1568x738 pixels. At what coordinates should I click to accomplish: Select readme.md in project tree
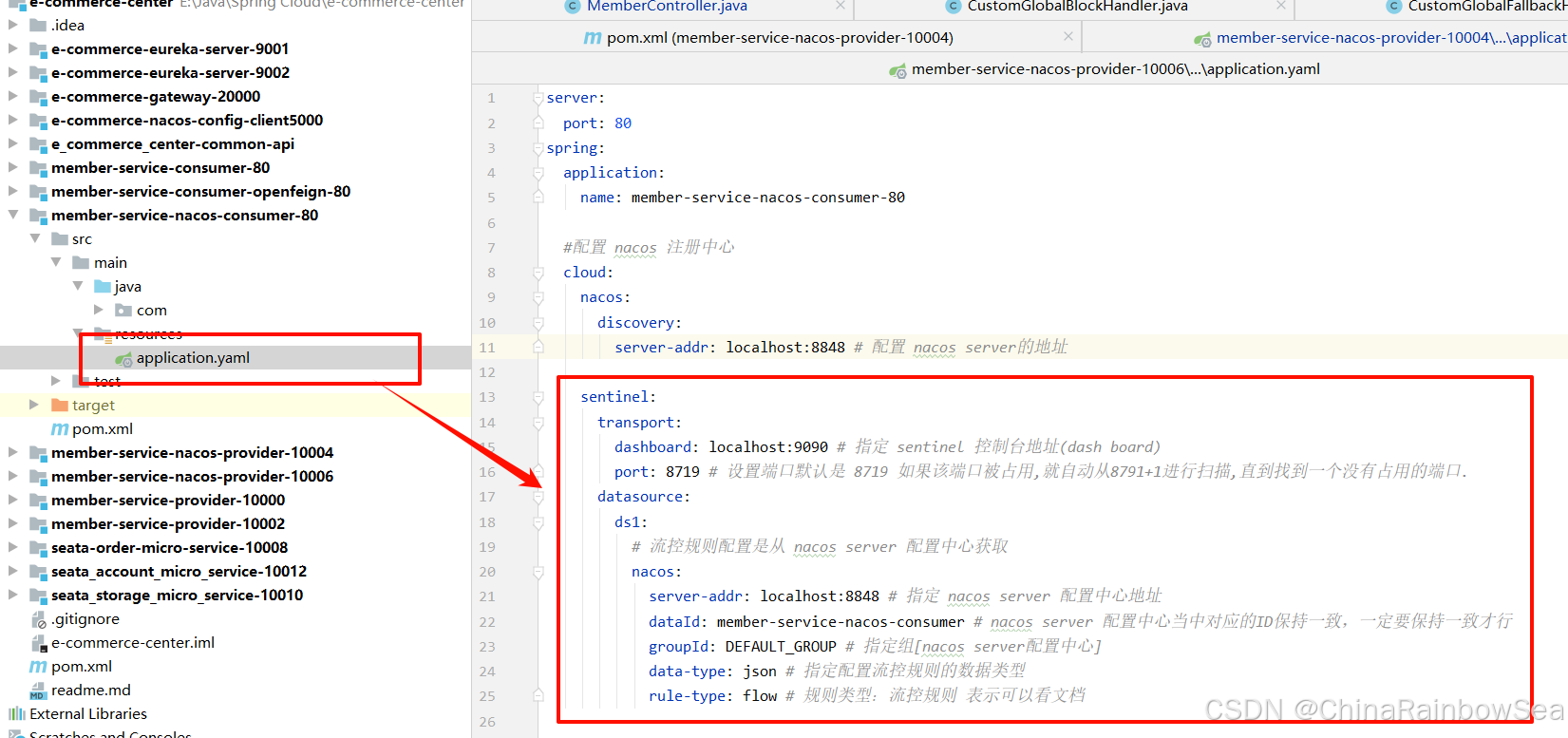pyautogui.click(x=90, y=690)
